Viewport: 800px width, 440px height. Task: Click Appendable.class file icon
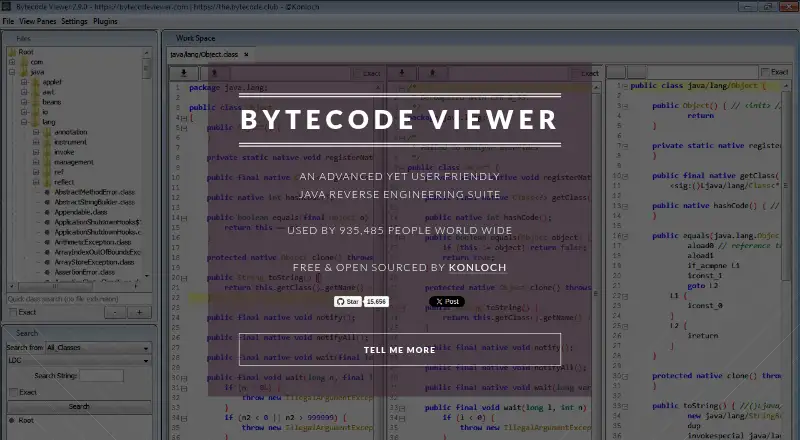tap(47, 212)
